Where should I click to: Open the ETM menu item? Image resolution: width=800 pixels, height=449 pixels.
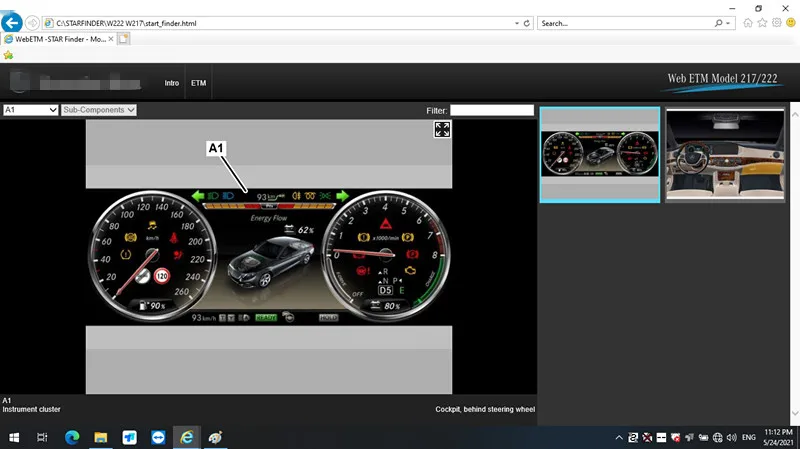[198, 83]
